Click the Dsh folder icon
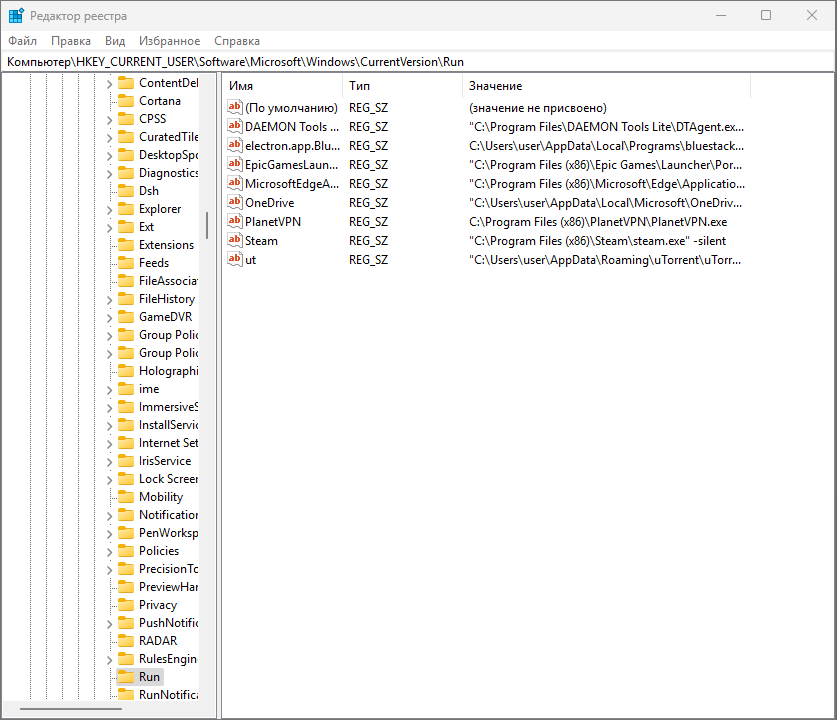This screenshot has width=837, height=720. pos(126,191)
